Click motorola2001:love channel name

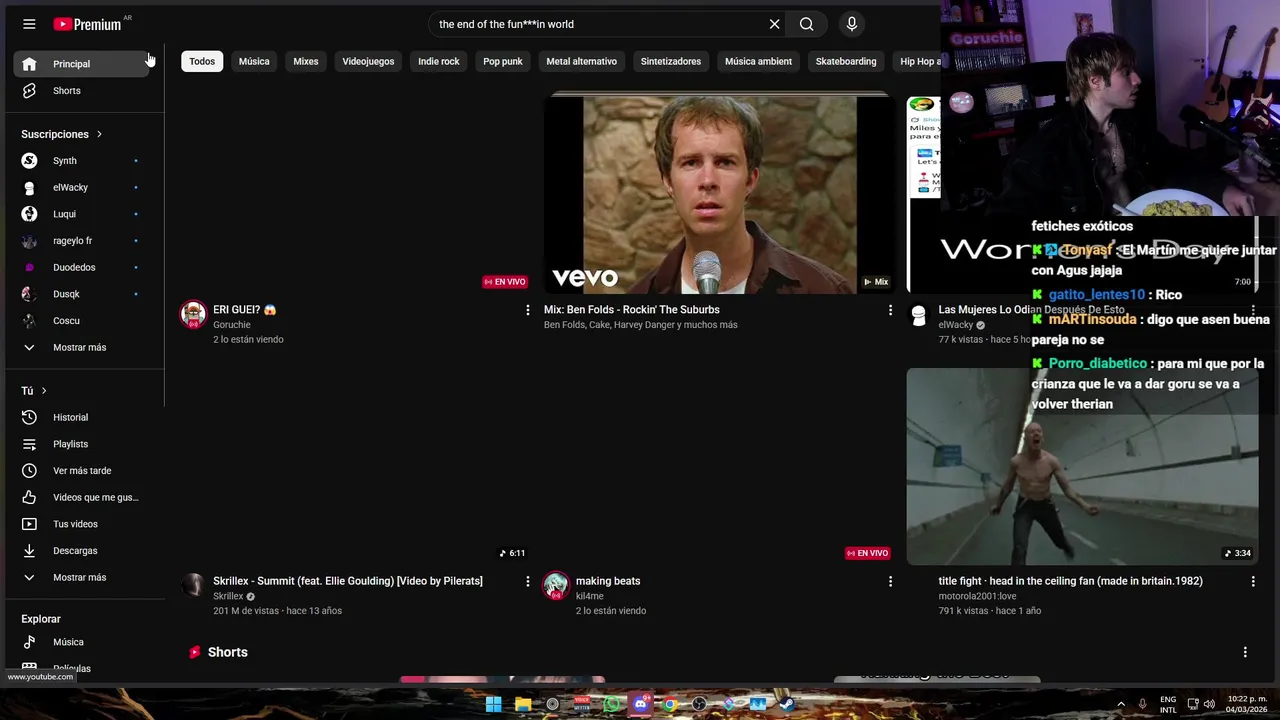(x=977, y=596)
